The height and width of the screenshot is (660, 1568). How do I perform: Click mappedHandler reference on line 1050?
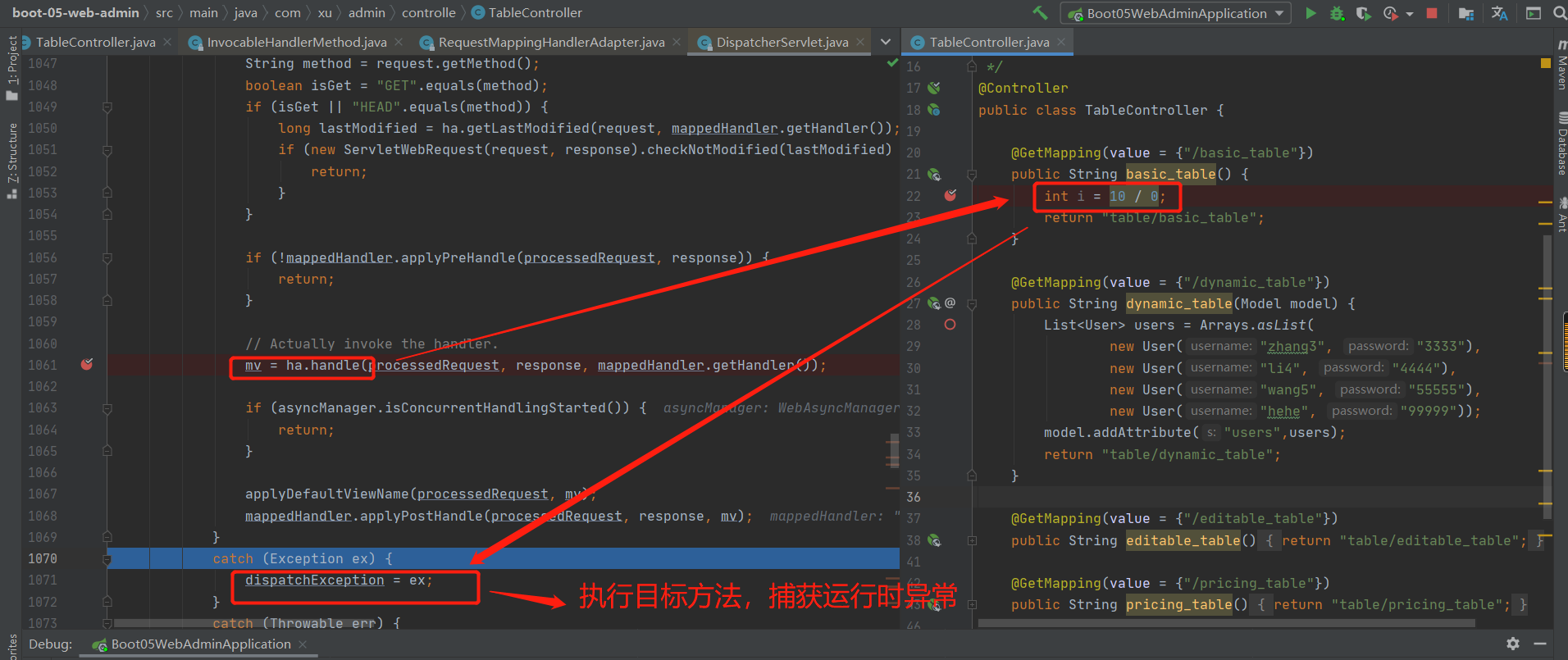[724, 128]
